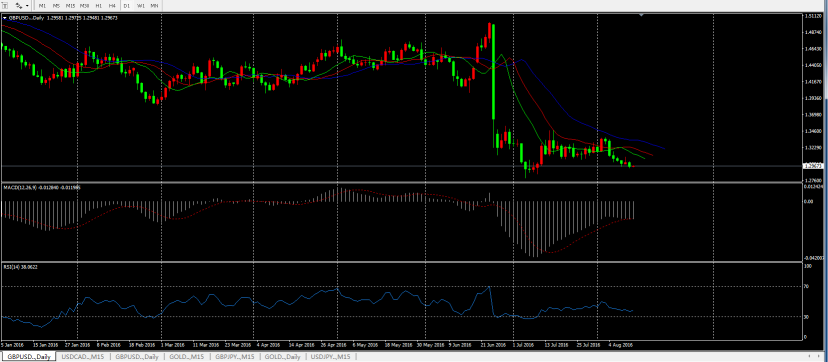Click the RSI 70 level label
Image resolution: width=828 pixels, height=362 pixels.
(806, 287)
